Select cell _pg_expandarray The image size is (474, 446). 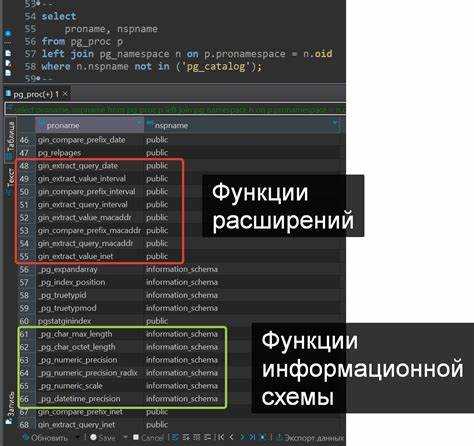[x=67, y=269]
